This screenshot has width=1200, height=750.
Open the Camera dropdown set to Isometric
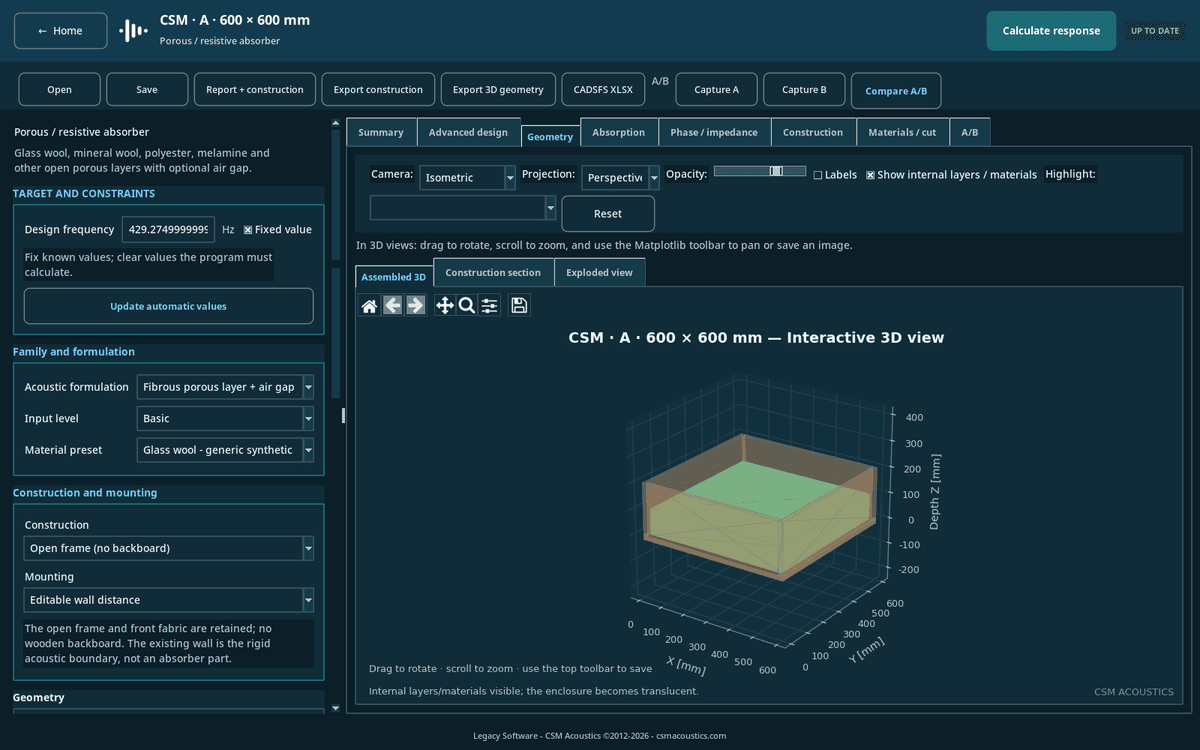coord(467,178)
